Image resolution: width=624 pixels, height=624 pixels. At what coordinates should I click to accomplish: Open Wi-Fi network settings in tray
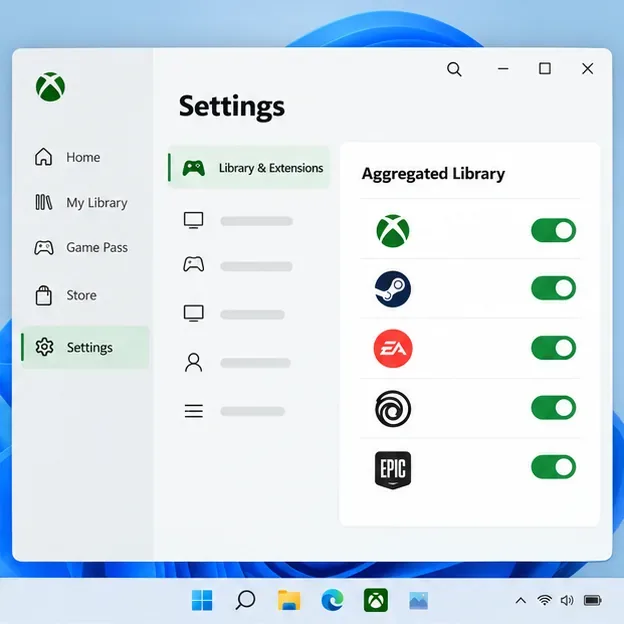coord(544,600)
